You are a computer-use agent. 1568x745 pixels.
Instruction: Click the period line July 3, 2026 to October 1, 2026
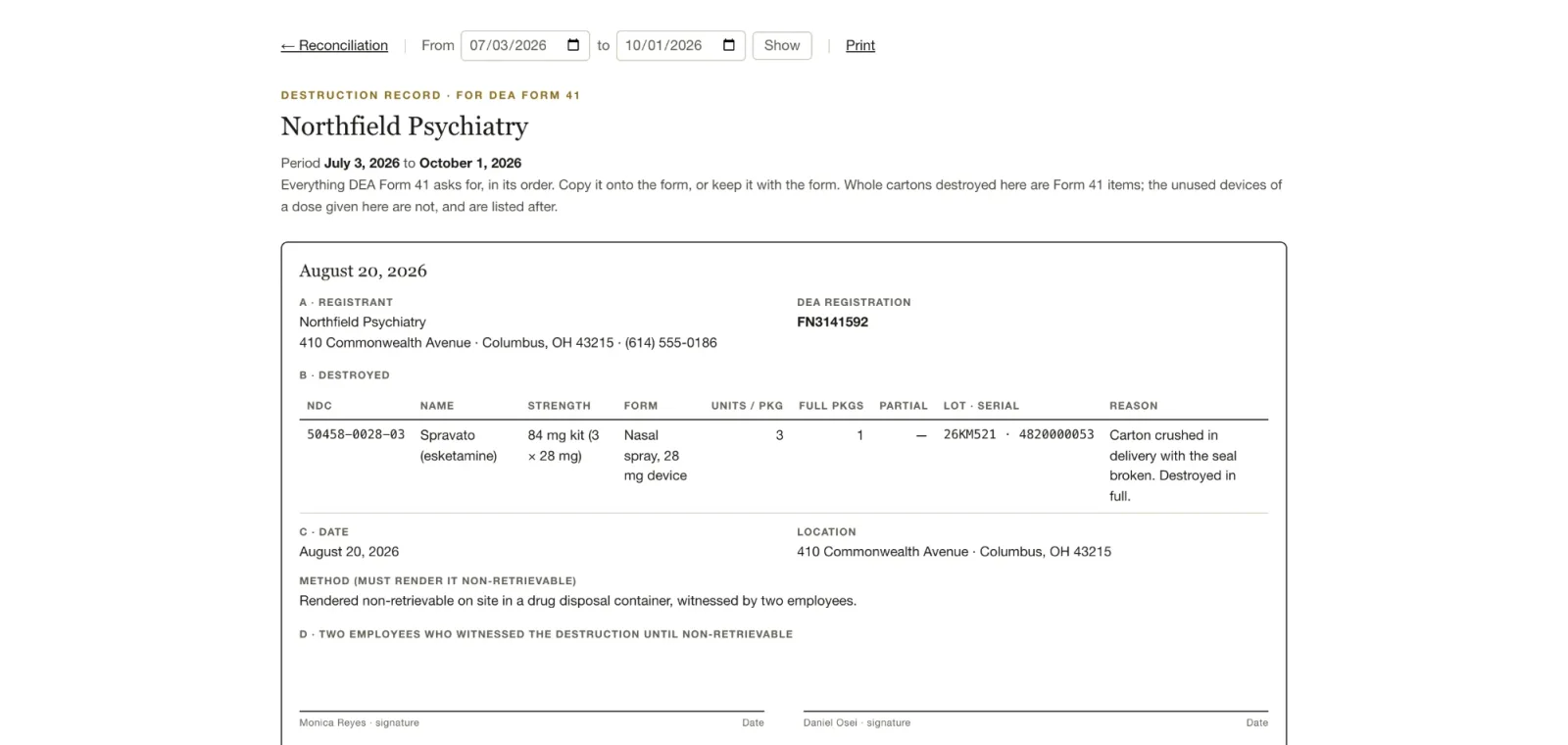pyautogui.click(x=401, y=163)
